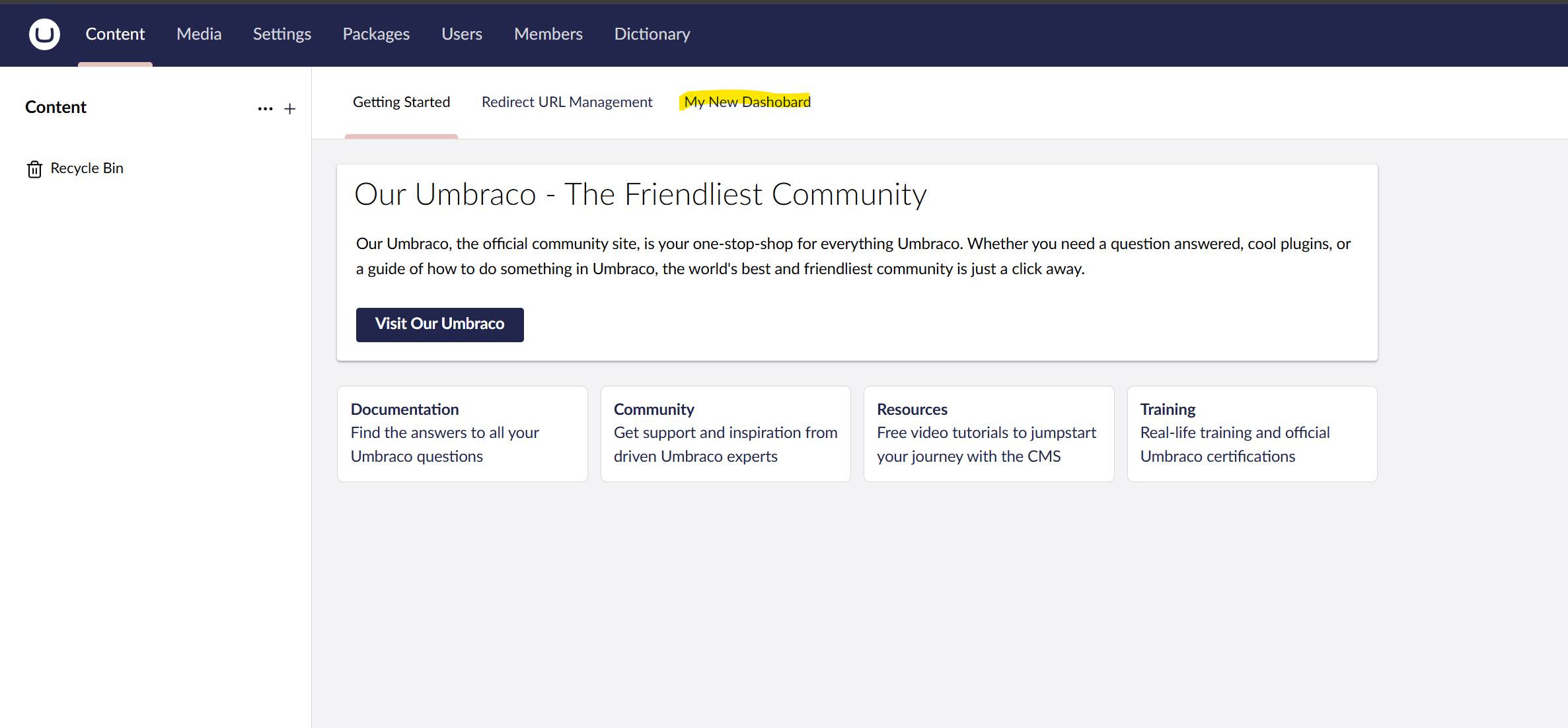1568x728 pixels.
Task: Click the sidebar Content heading
Action: tap(56, 107)
